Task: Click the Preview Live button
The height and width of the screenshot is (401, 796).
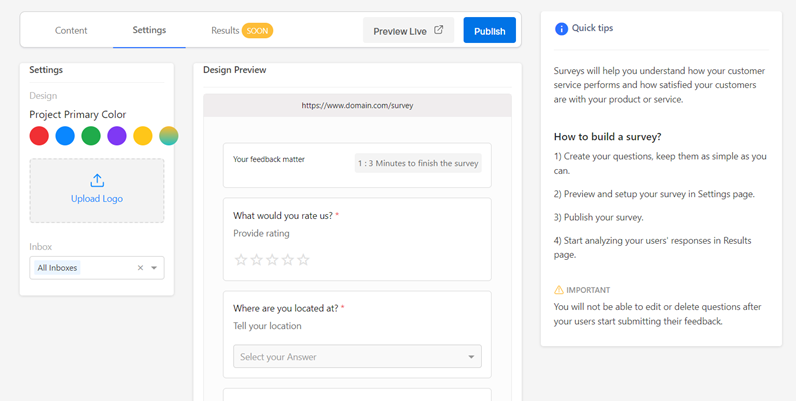Action: (408, 30)
